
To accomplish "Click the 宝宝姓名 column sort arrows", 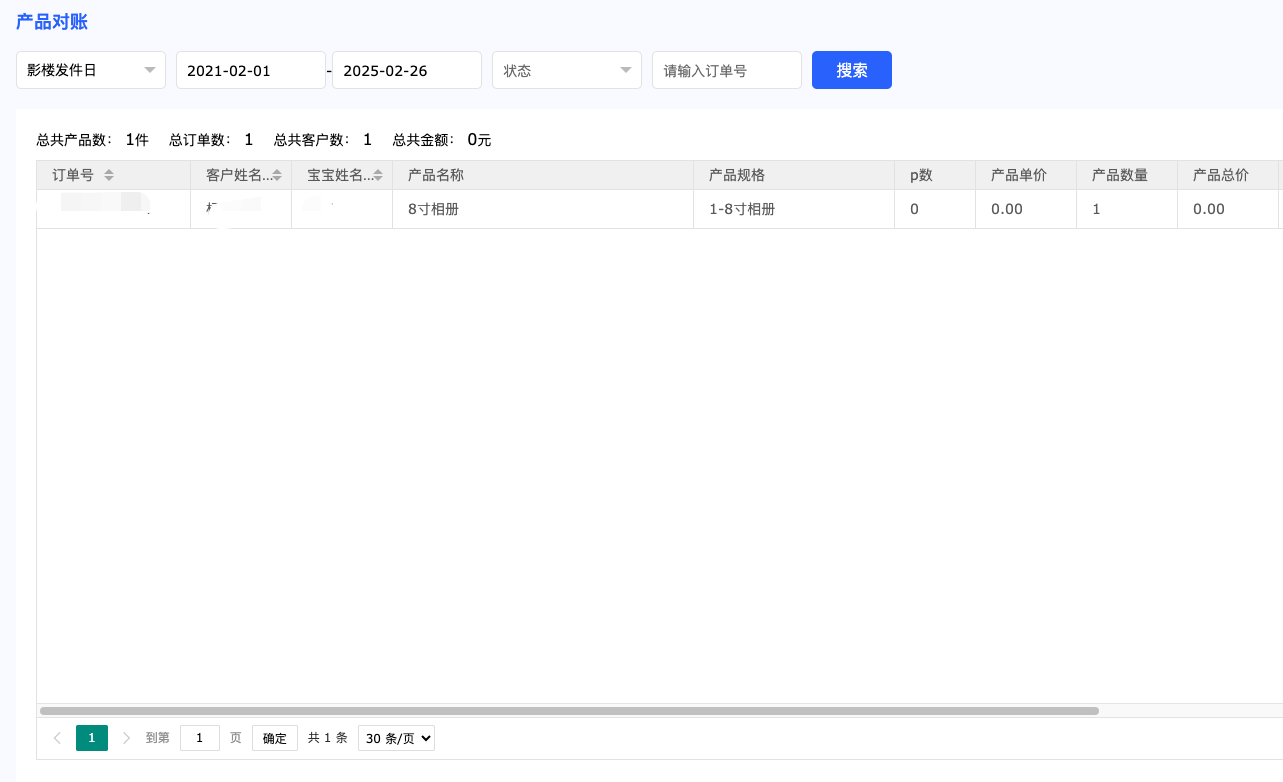I will pyautogui.click(x=378, y=176).
